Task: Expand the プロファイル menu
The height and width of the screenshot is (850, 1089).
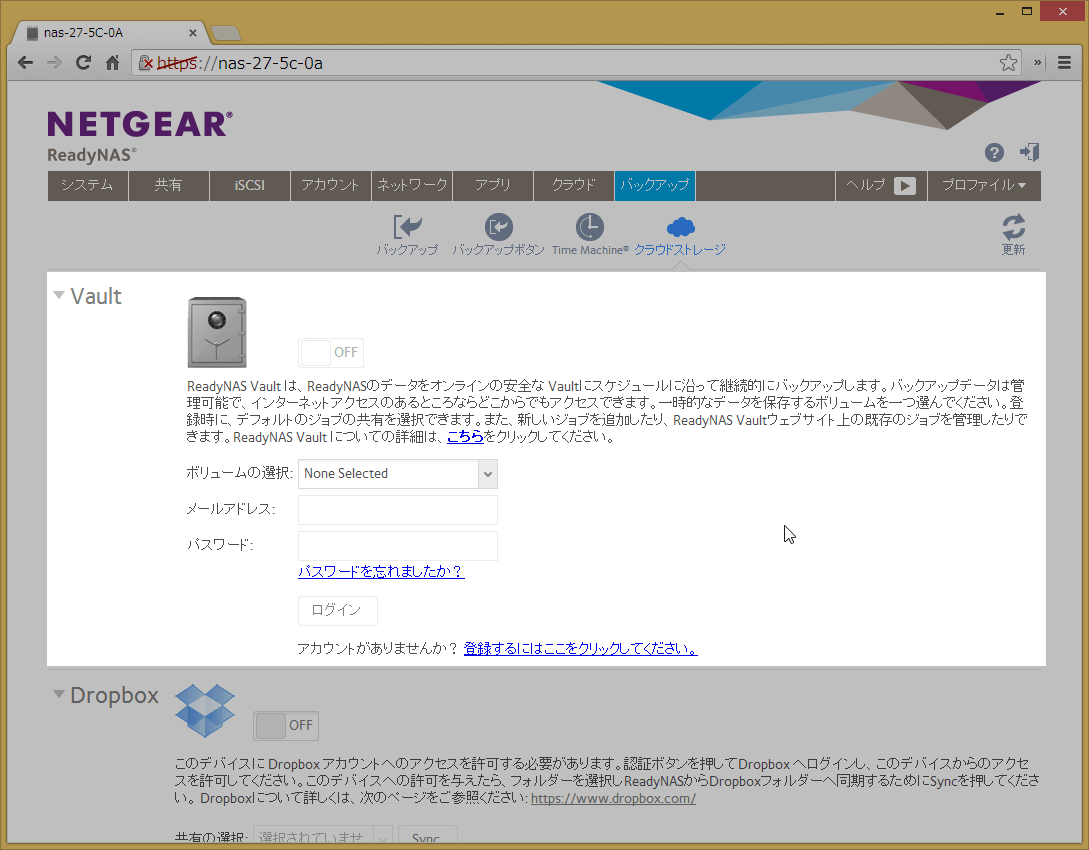Action: click(984, 186)
